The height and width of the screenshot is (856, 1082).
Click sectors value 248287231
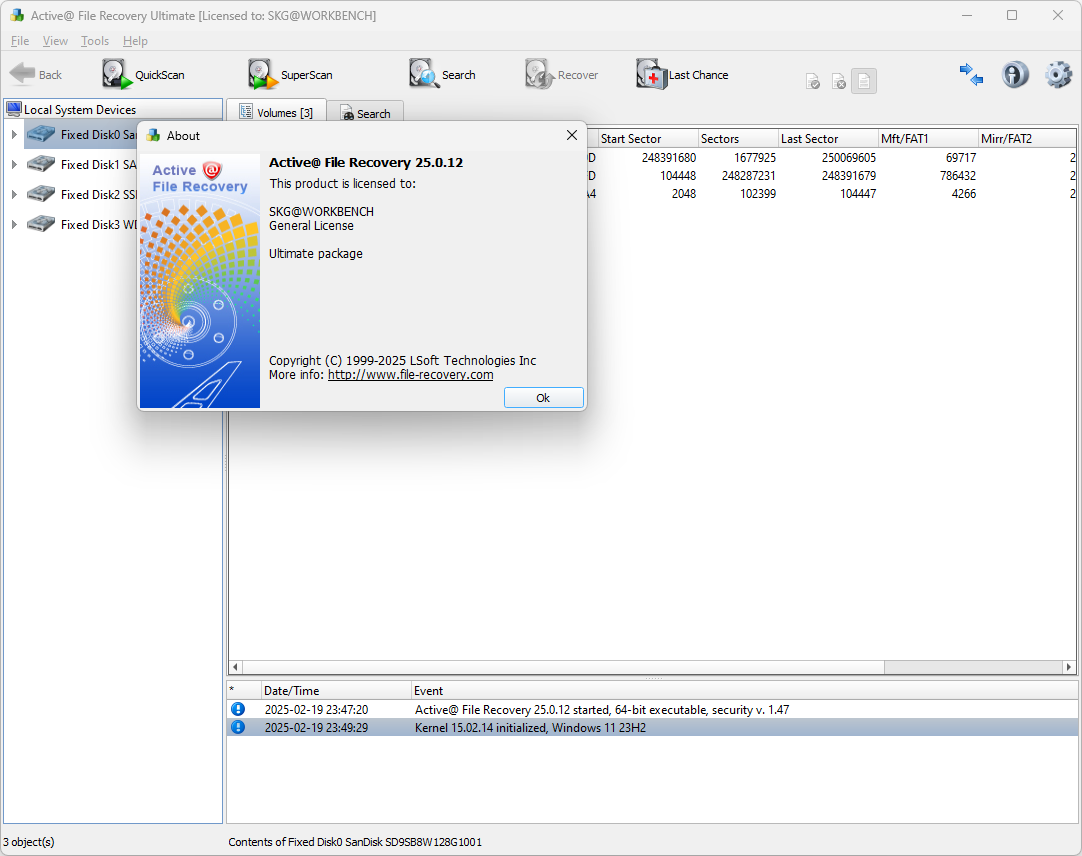(x=749, y=175)
